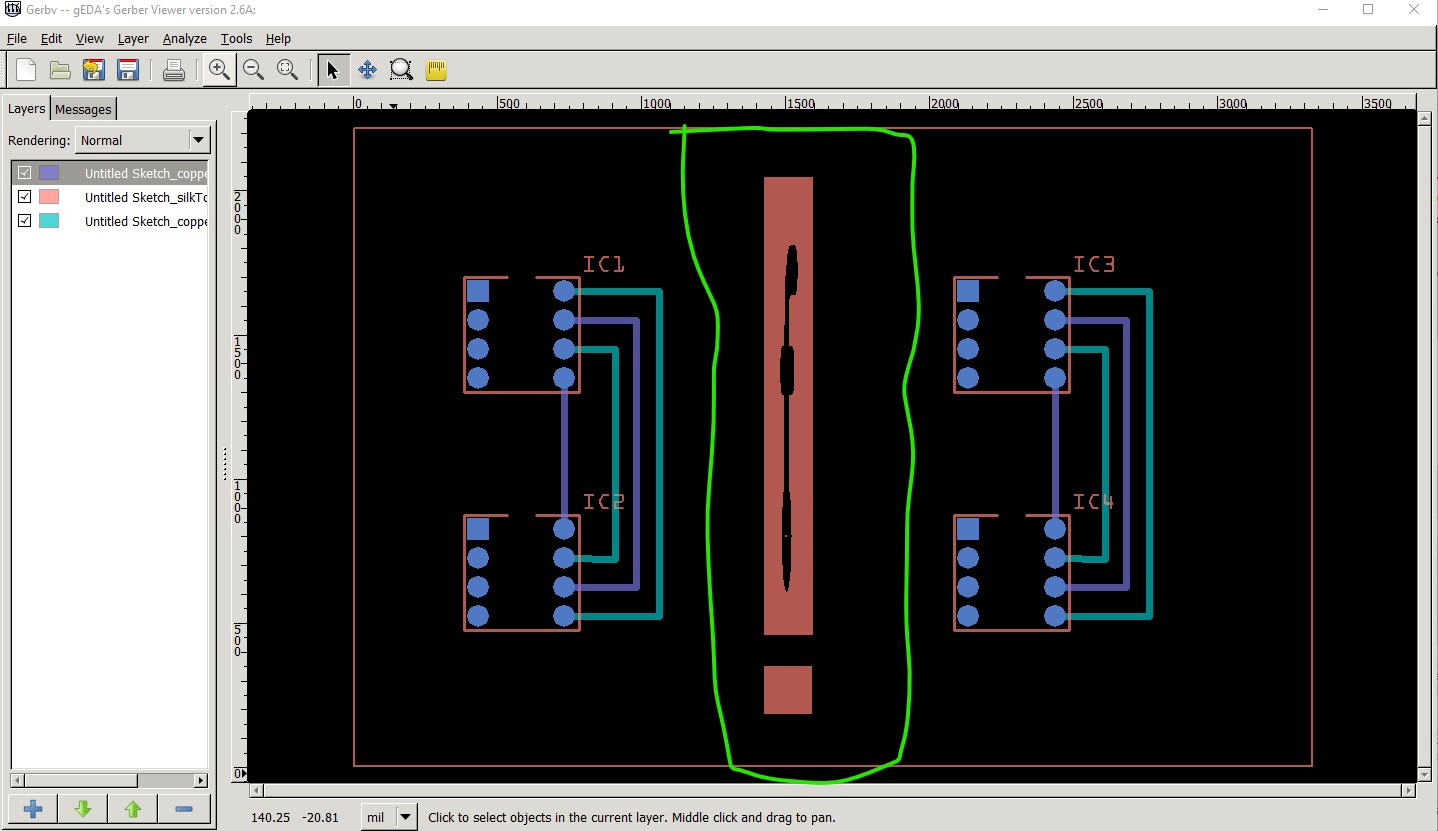Click the IC4 label on the board
This screenshot has width=1438, height=831.
(1094, 502)
